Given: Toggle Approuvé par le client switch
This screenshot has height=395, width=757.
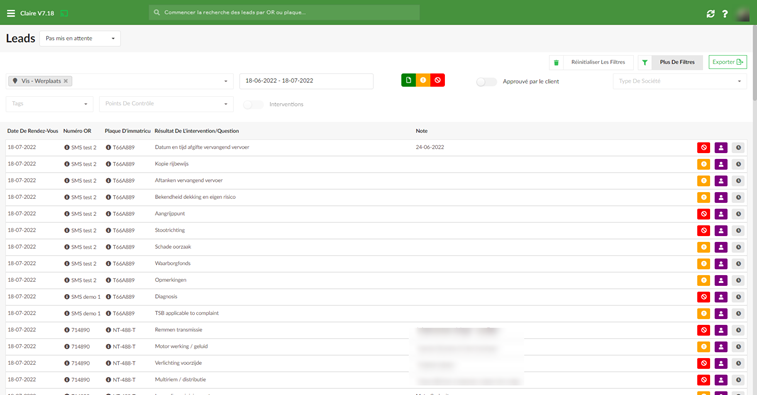Looking at the screenshot, I should [x=486, y=82].
